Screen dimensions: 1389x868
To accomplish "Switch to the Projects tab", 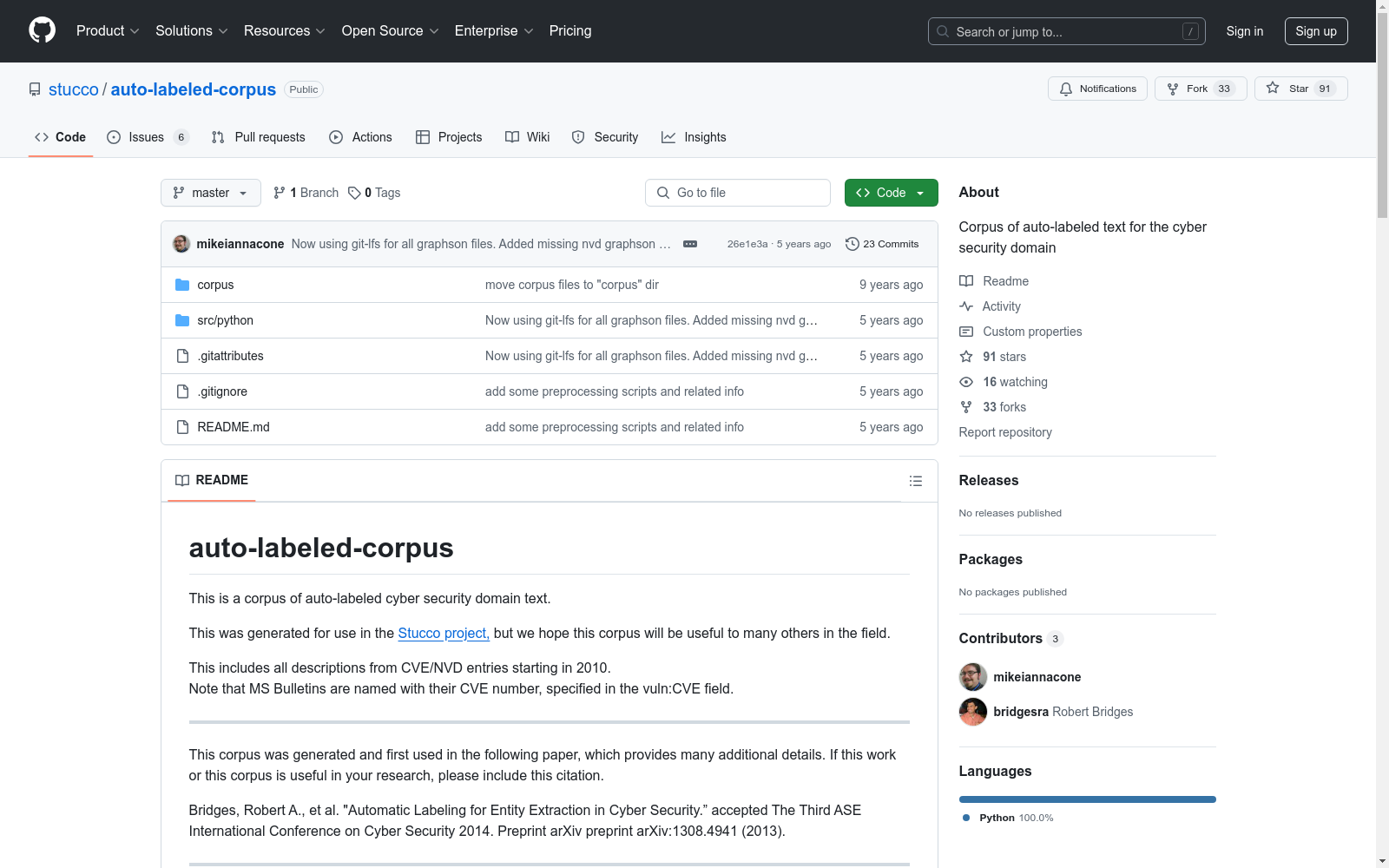I will point(449,137).
